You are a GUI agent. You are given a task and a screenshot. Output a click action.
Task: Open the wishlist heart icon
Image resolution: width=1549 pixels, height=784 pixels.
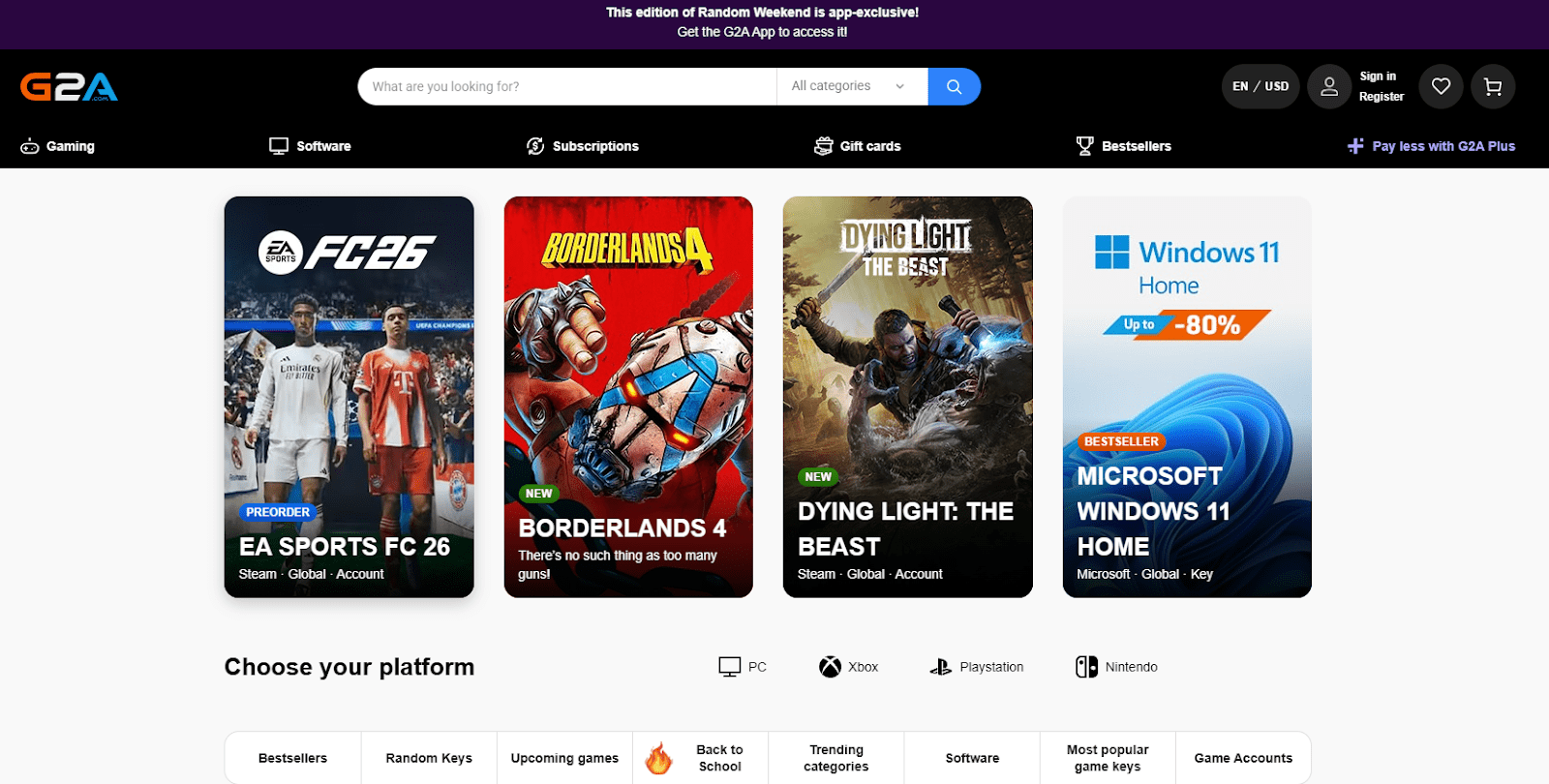tap(1441, 87)
